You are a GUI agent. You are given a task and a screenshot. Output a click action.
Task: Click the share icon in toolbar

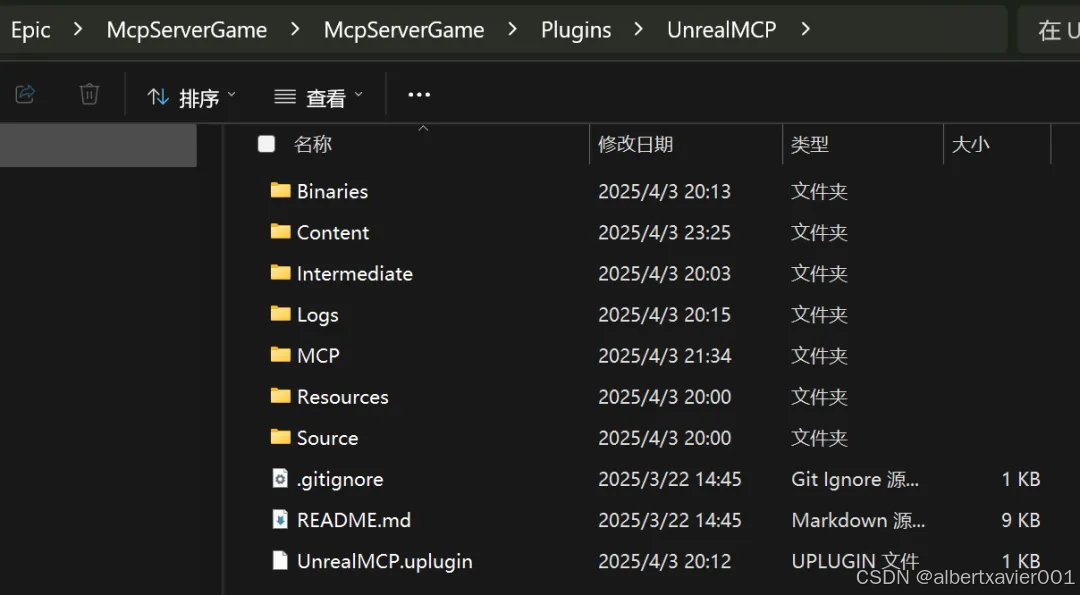(25, 94)
